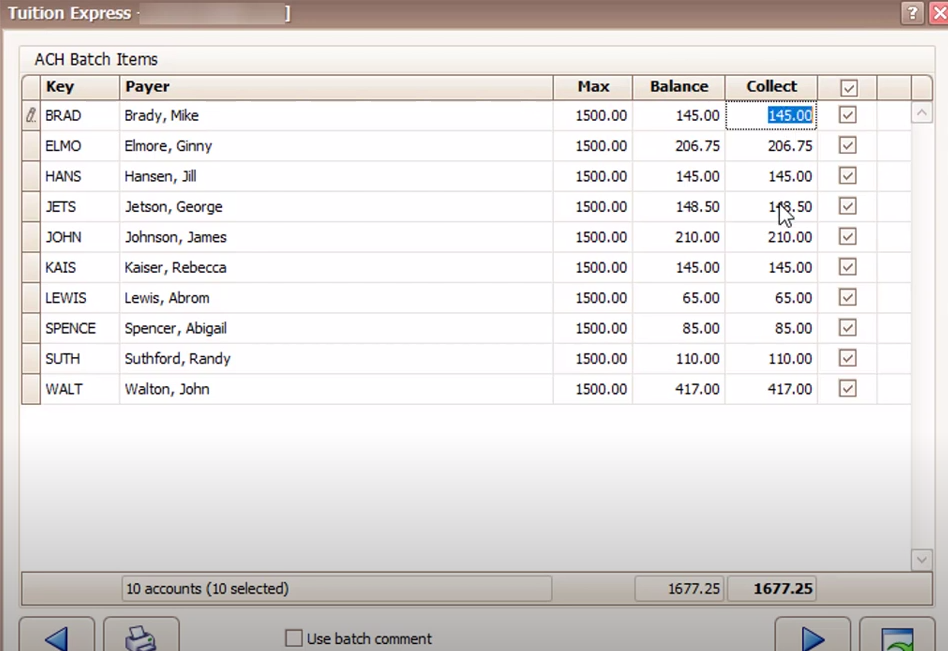Image resolution: width=948 pixels, height=651 pixels.
Task: Click Collect amount 210.00 for Johnson
Action: click(790, 237)
